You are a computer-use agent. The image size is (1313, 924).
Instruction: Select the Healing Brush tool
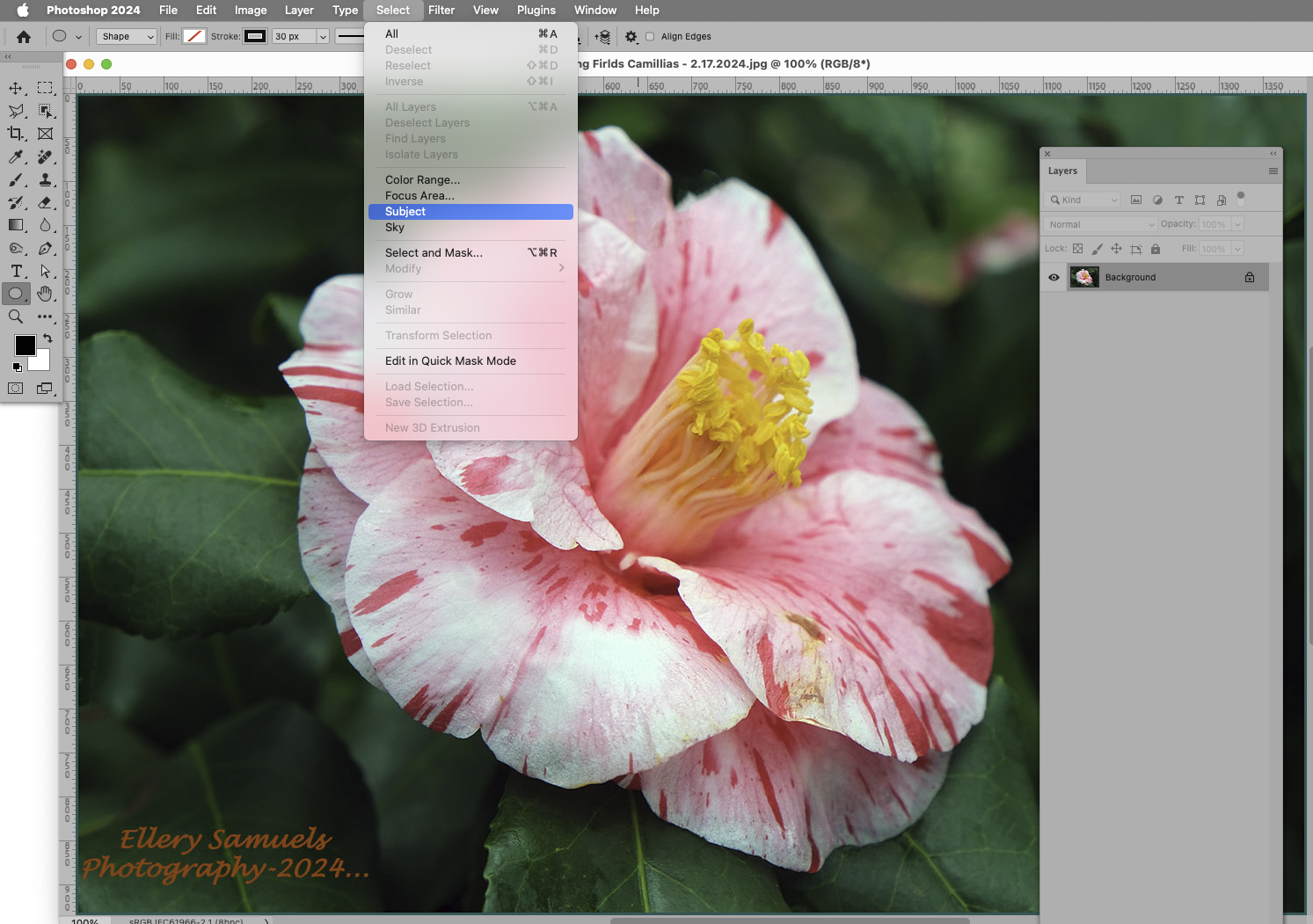(x=46, y=156)
